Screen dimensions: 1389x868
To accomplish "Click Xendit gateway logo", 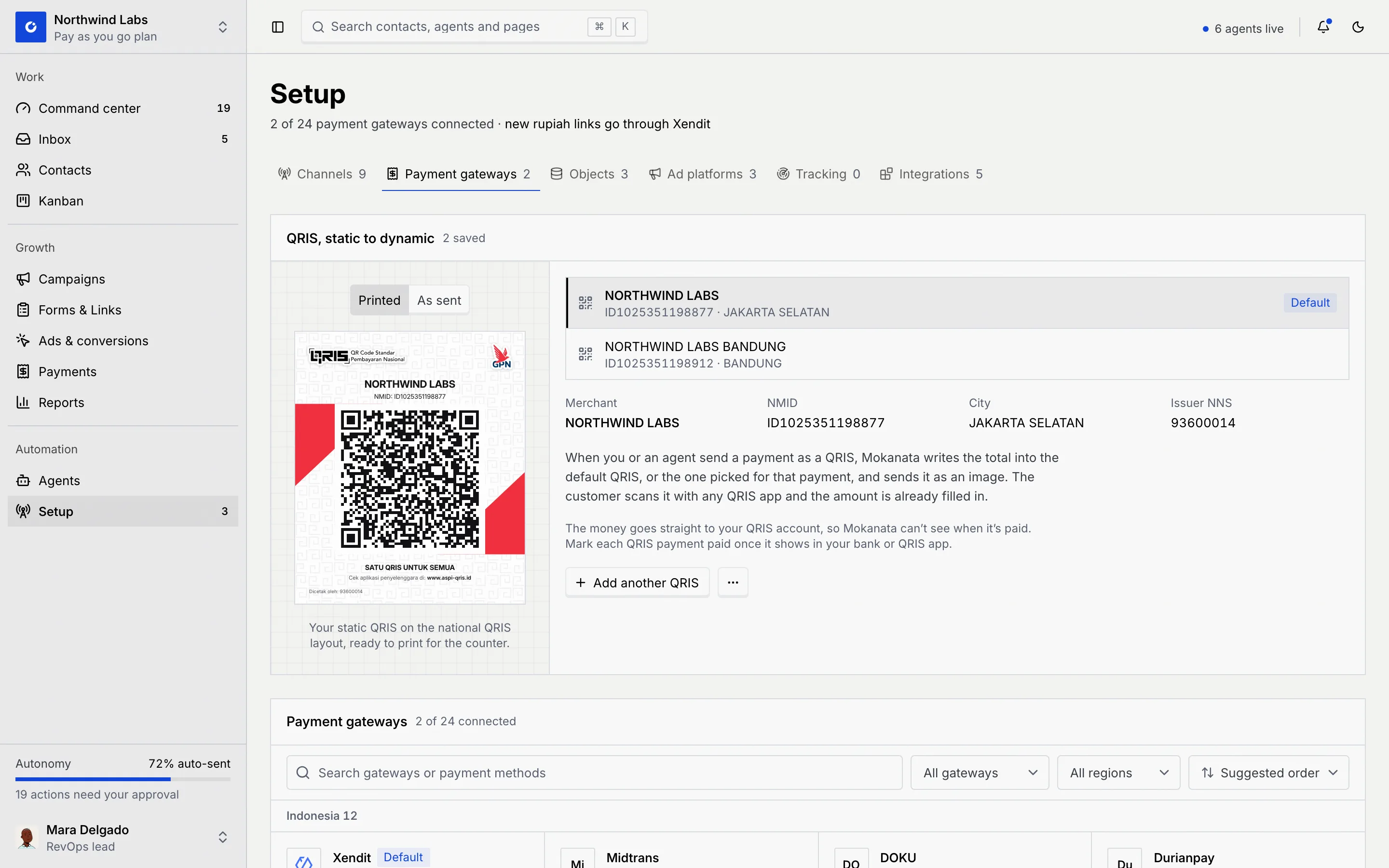I will (304, 858).
